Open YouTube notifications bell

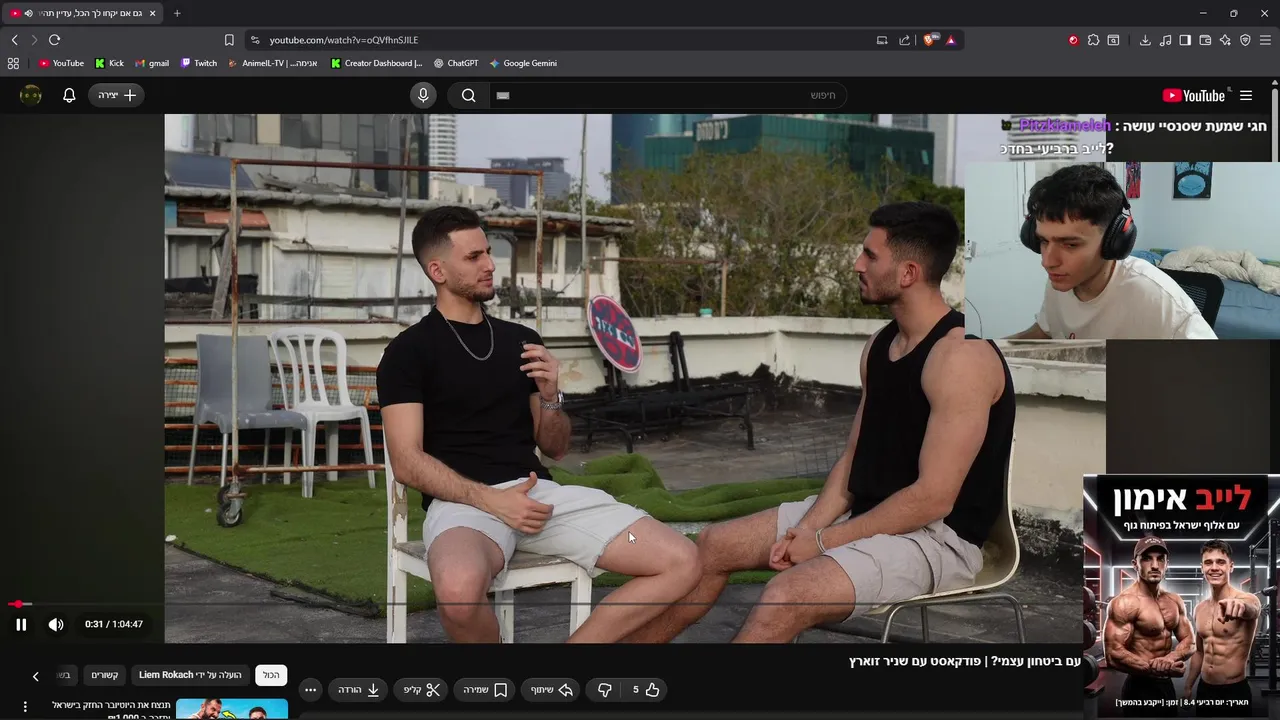click(69, 95)
